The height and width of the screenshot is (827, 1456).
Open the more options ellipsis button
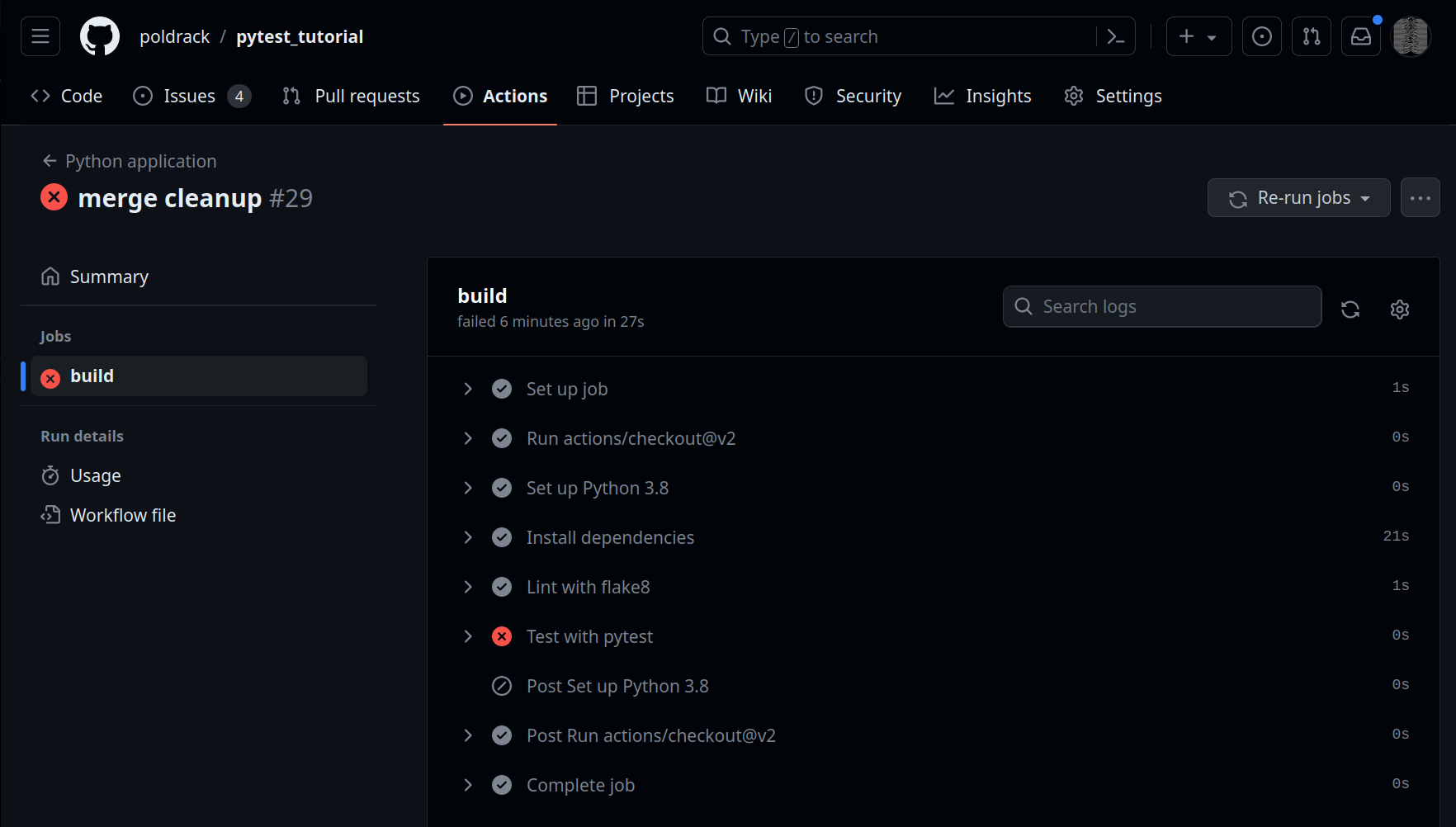point(1420,198)
